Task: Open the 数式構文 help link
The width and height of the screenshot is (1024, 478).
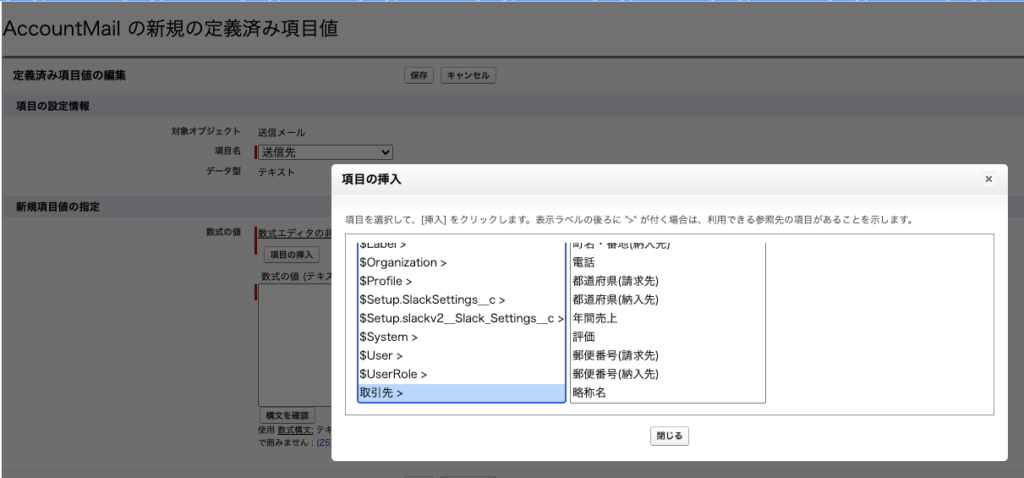Action: pos(295,430)
